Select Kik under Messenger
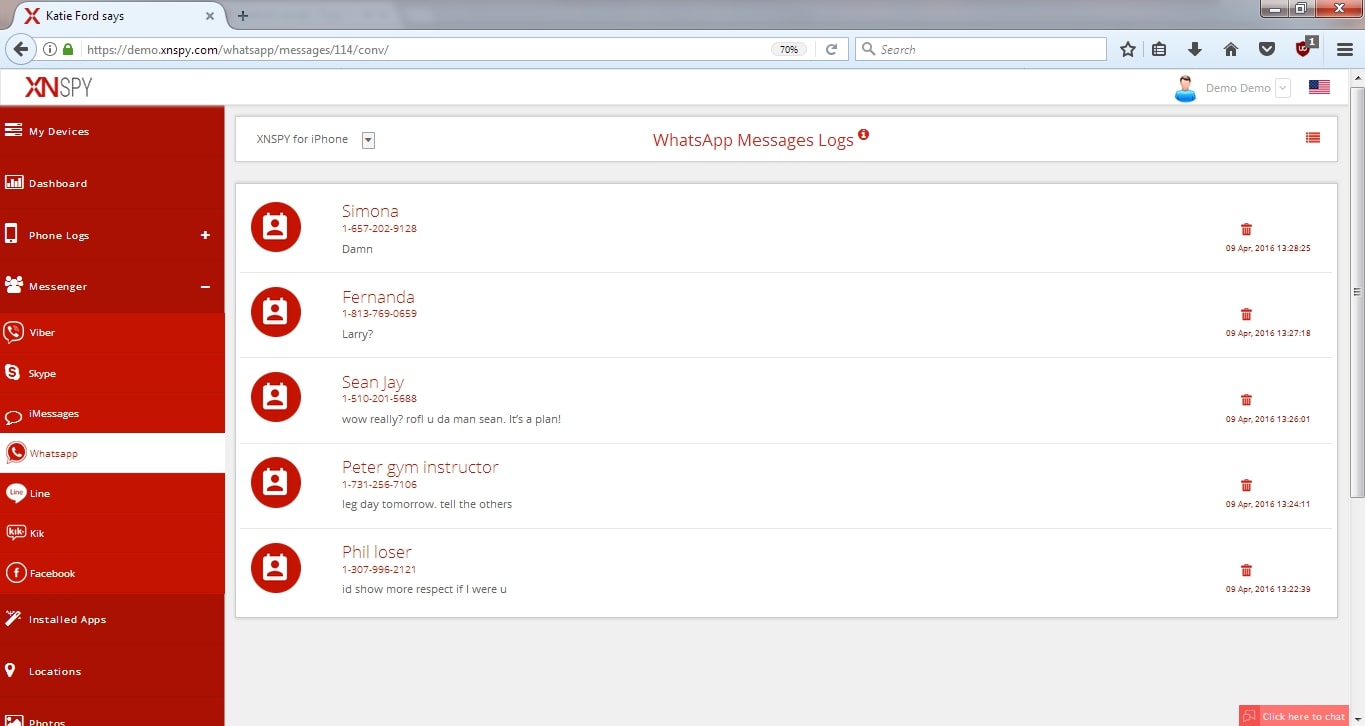This screenshot has height=726, width=1365. click(112, 533)
